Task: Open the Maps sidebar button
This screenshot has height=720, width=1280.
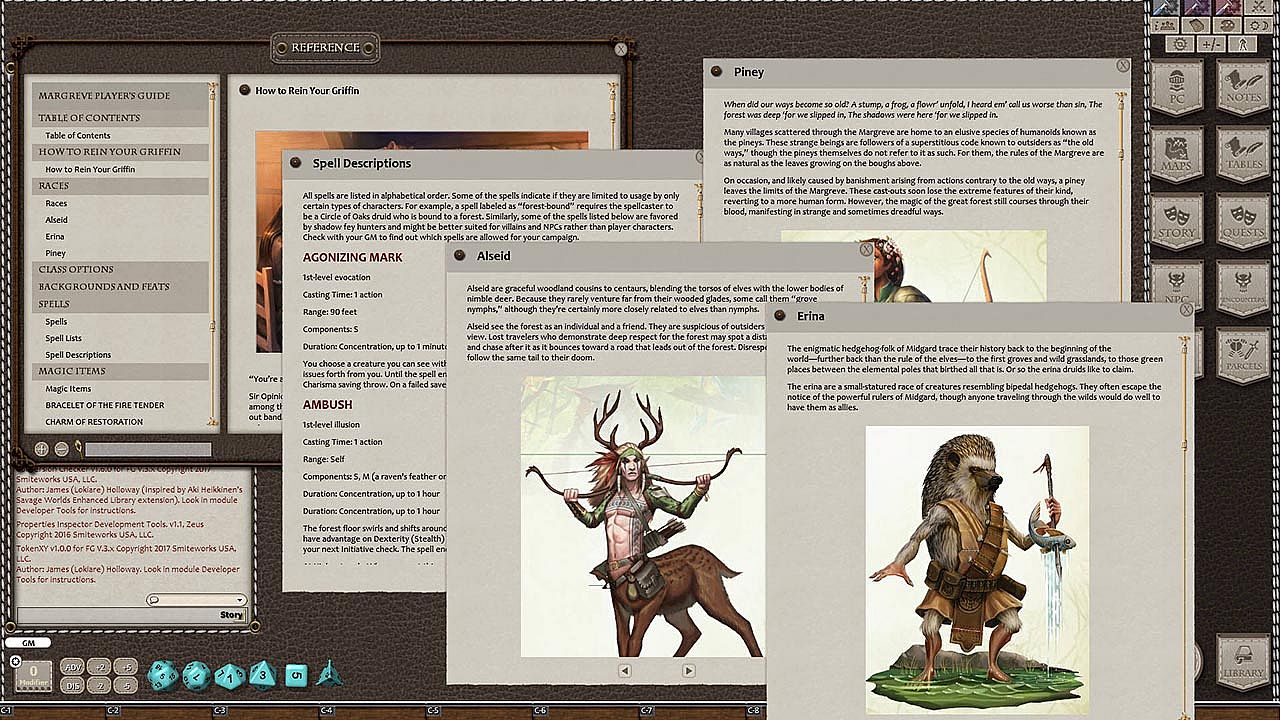Action: coord(1177,153)
